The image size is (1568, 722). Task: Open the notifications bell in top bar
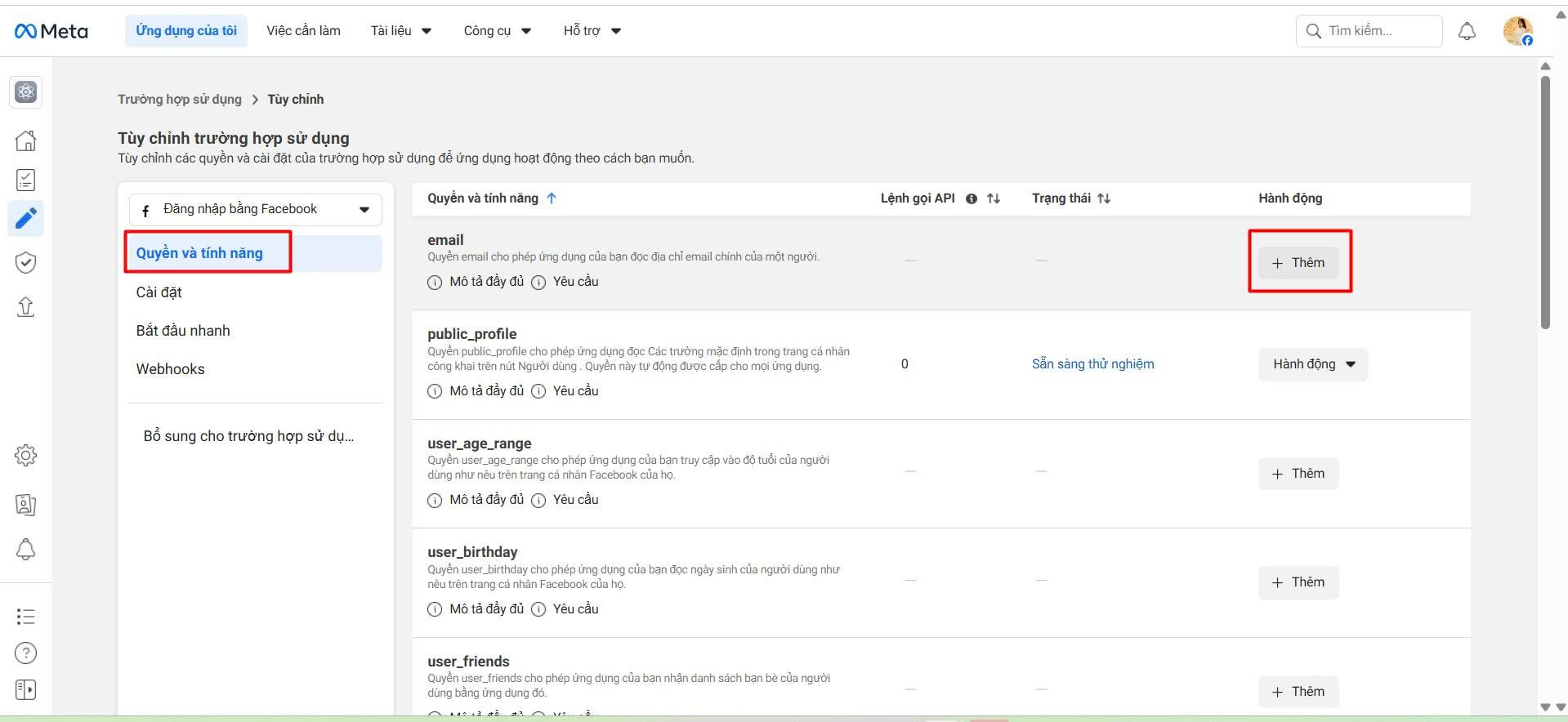click(x=1467, y=31)
